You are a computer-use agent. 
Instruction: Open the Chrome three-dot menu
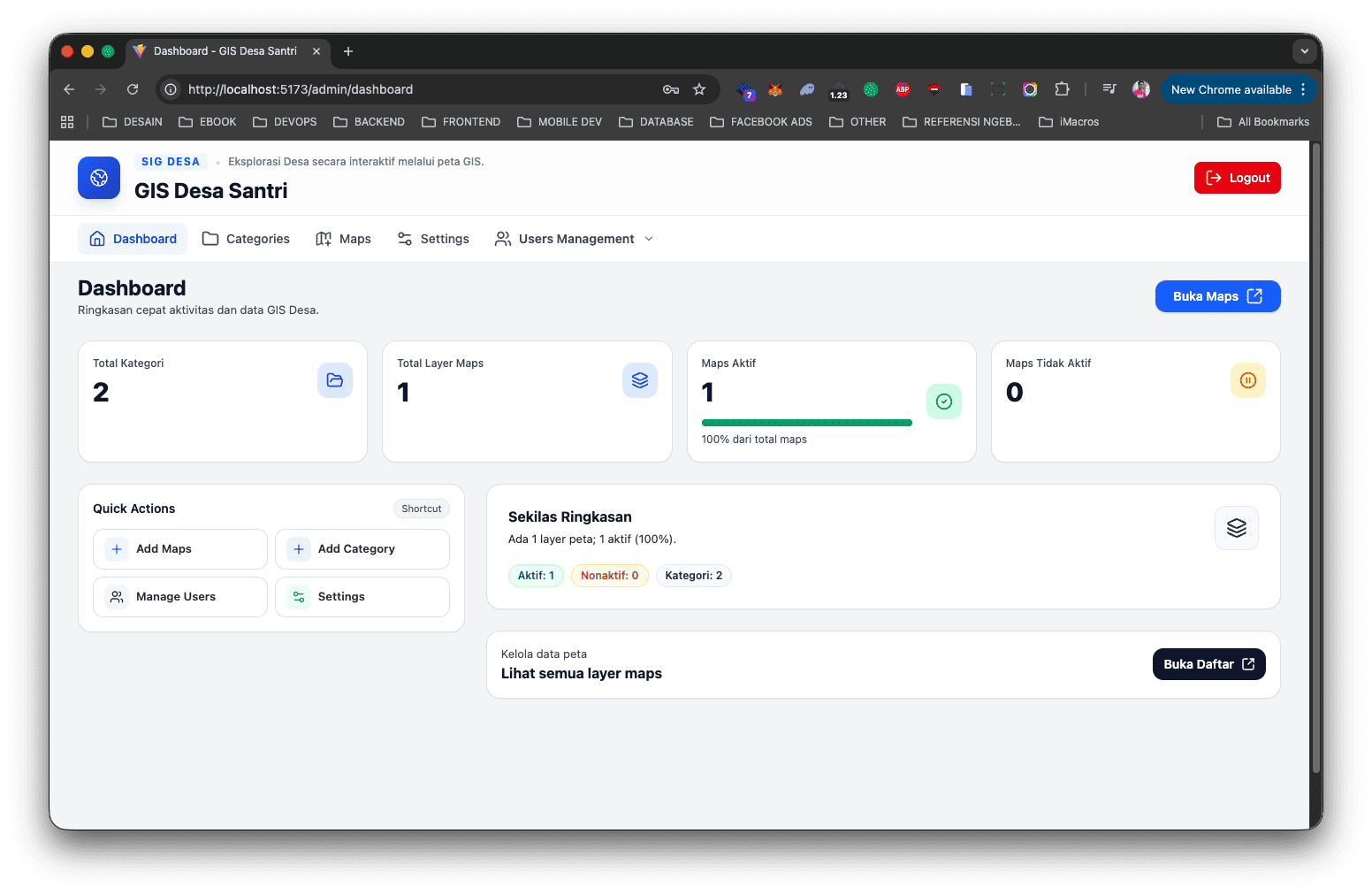coord(1303,89)
